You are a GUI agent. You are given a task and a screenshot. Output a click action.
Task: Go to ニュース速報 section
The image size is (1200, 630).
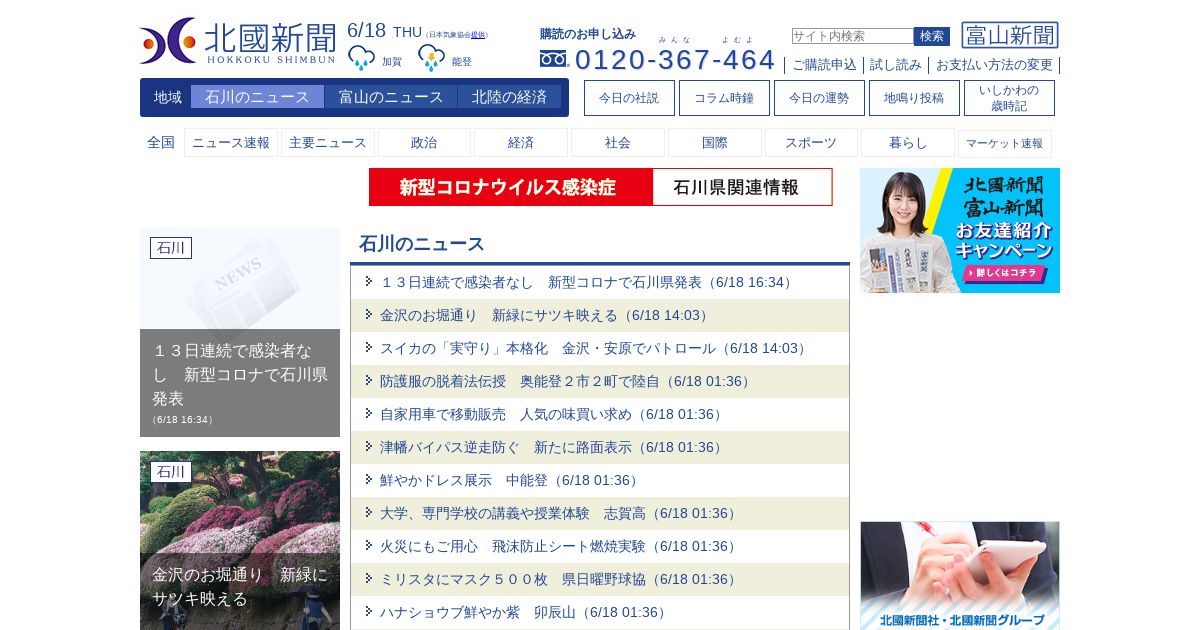coord(231,143)
